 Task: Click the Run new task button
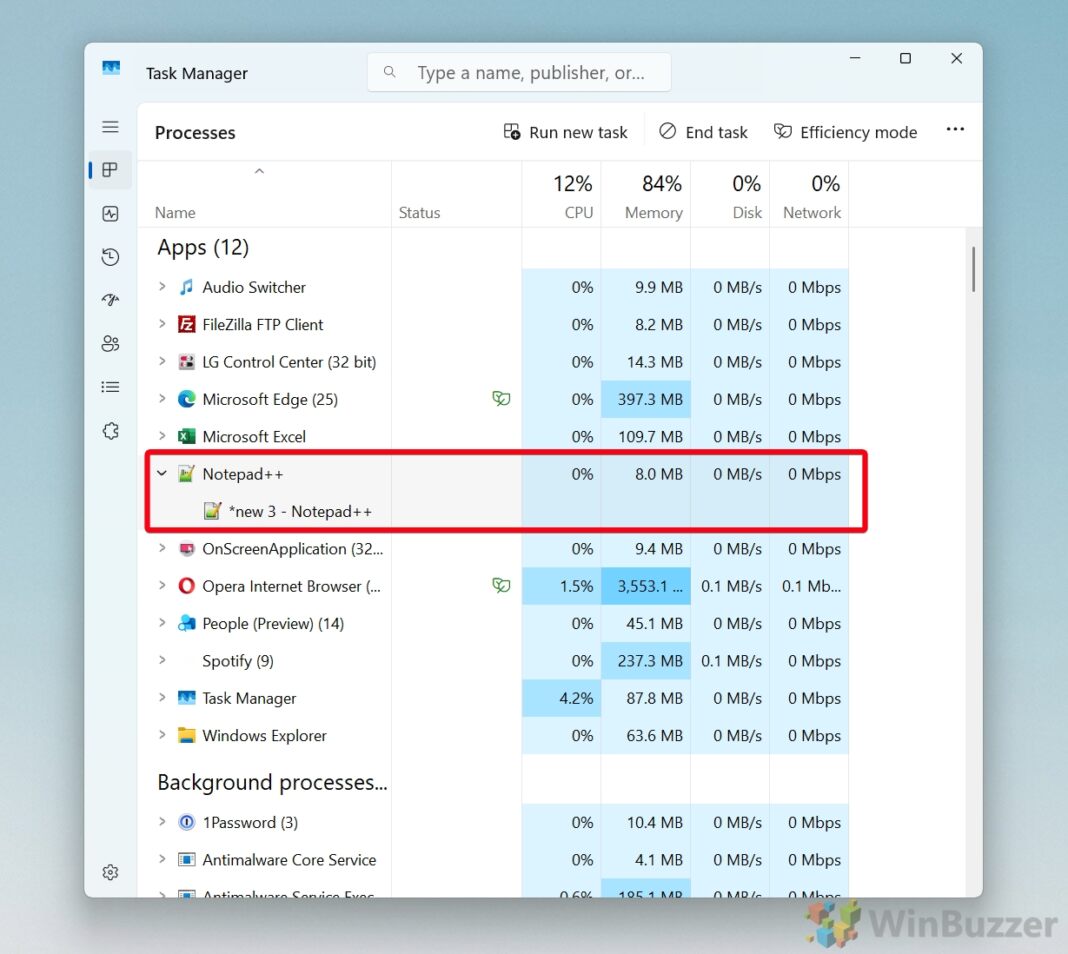pyautogui.click(x=565, y=131)
